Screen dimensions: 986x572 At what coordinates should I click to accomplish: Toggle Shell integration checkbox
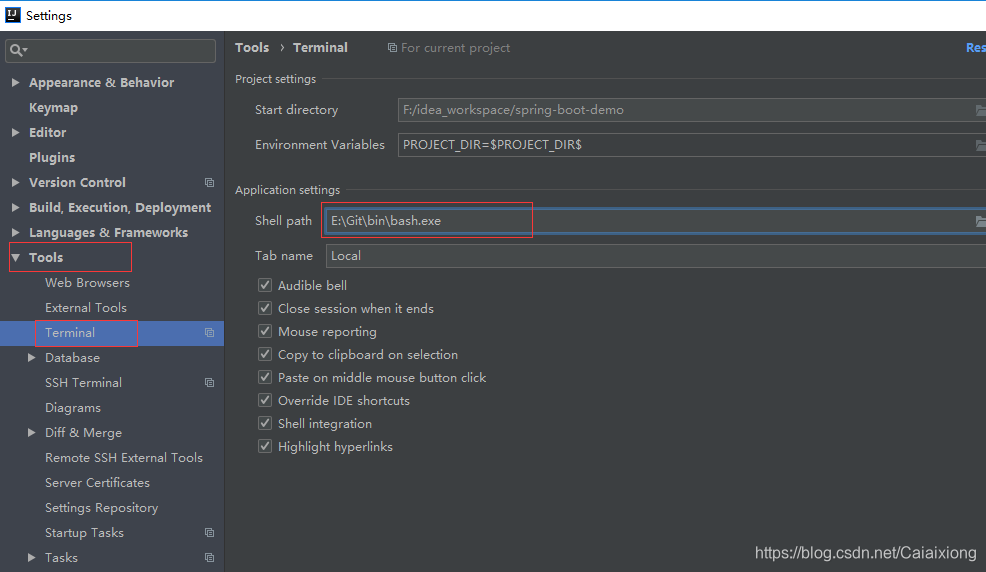pyautogui.click(x=265, y=423)
